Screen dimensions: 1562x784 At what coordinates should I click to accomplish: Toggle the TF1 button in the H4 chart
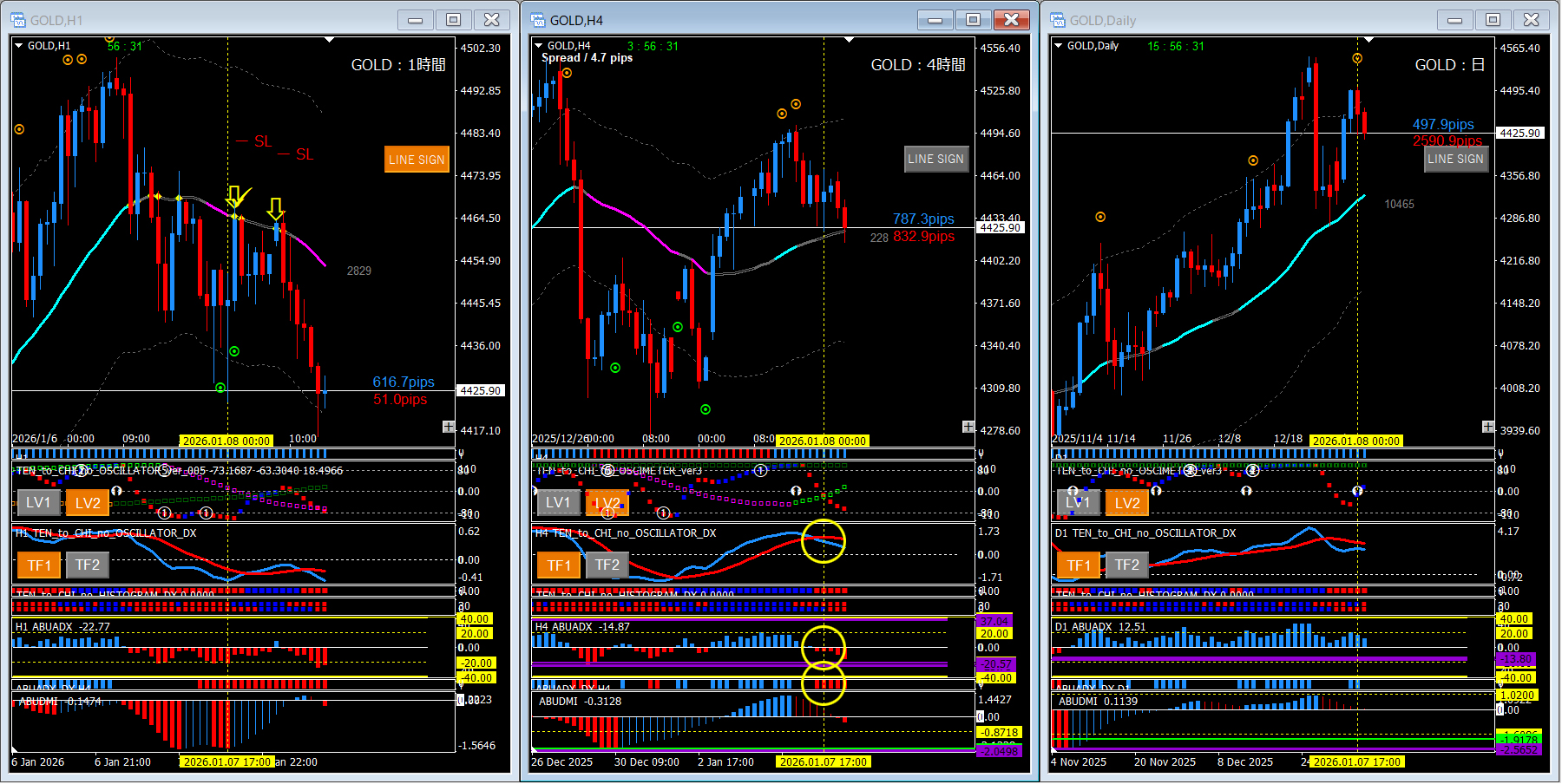coord(559,565)
